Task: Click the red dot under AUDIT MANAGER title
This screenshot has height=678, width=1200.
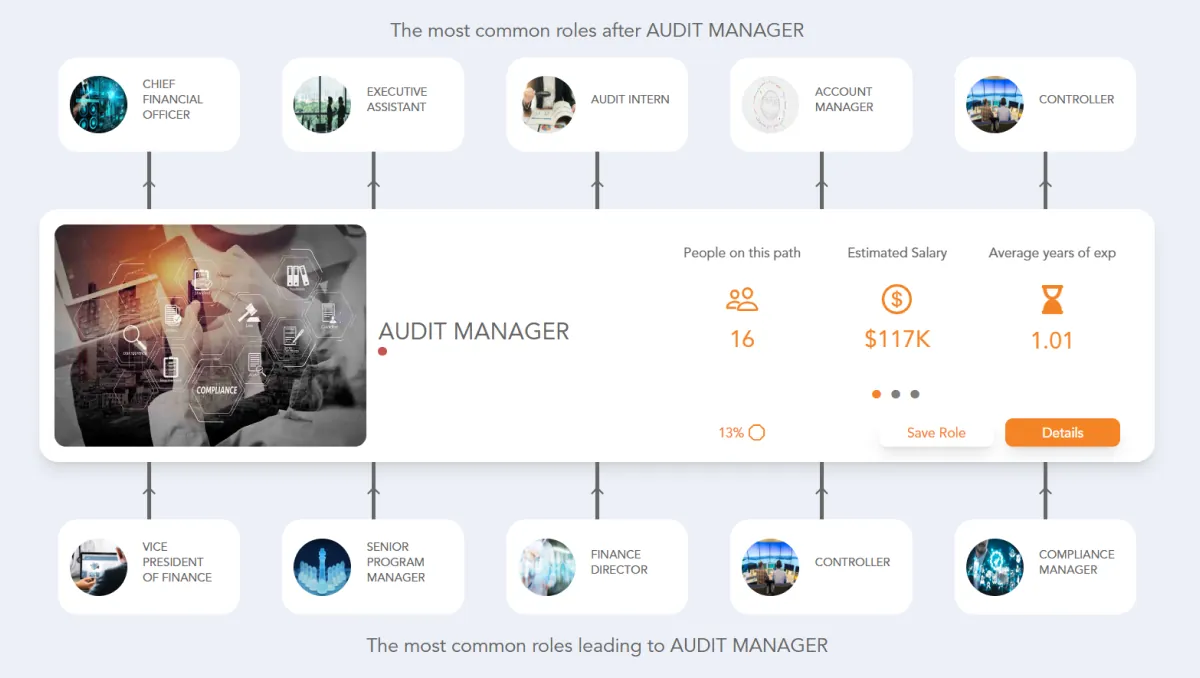Action: click(x=381, y=351)
